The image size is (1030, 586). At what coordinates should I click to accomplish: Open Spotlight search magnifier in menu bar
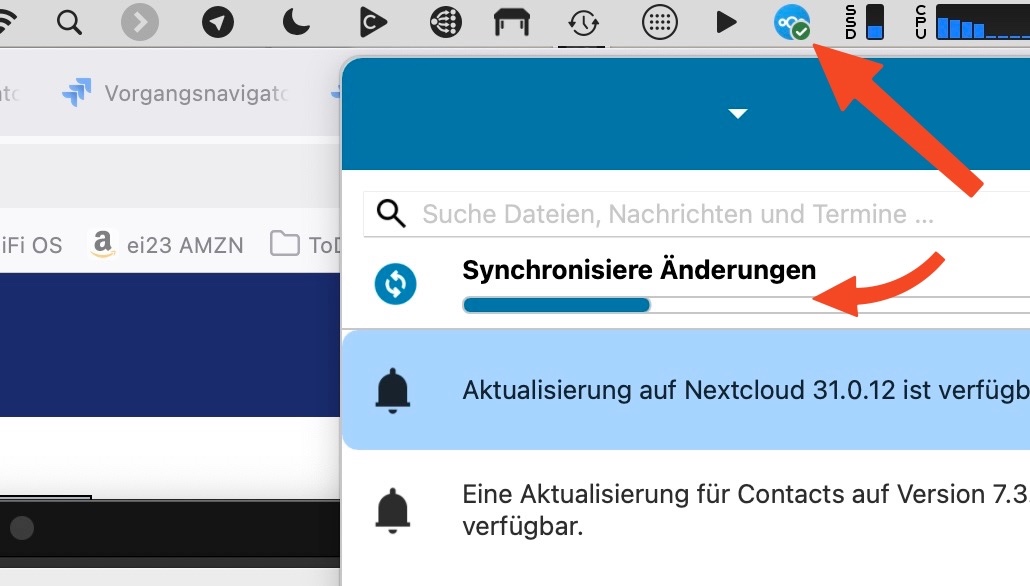(69, 22)
